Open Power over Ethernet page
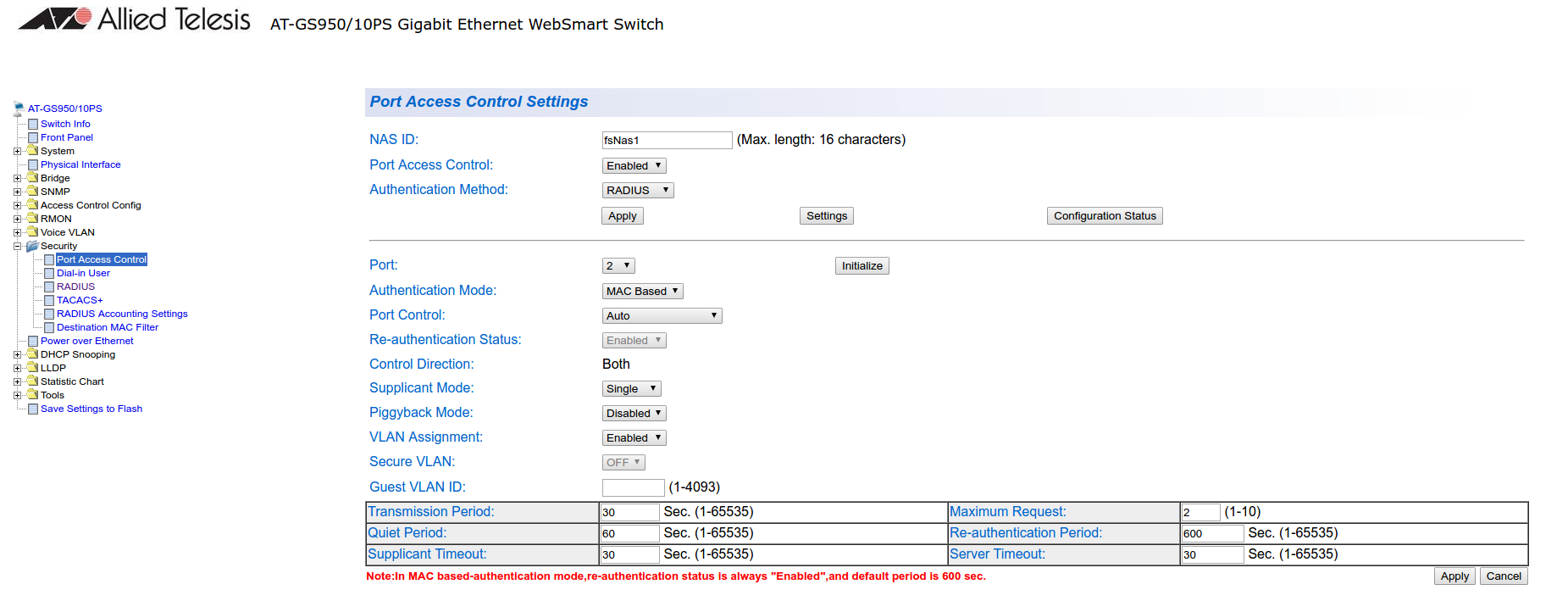1568x601 pixels. point(86,341)
